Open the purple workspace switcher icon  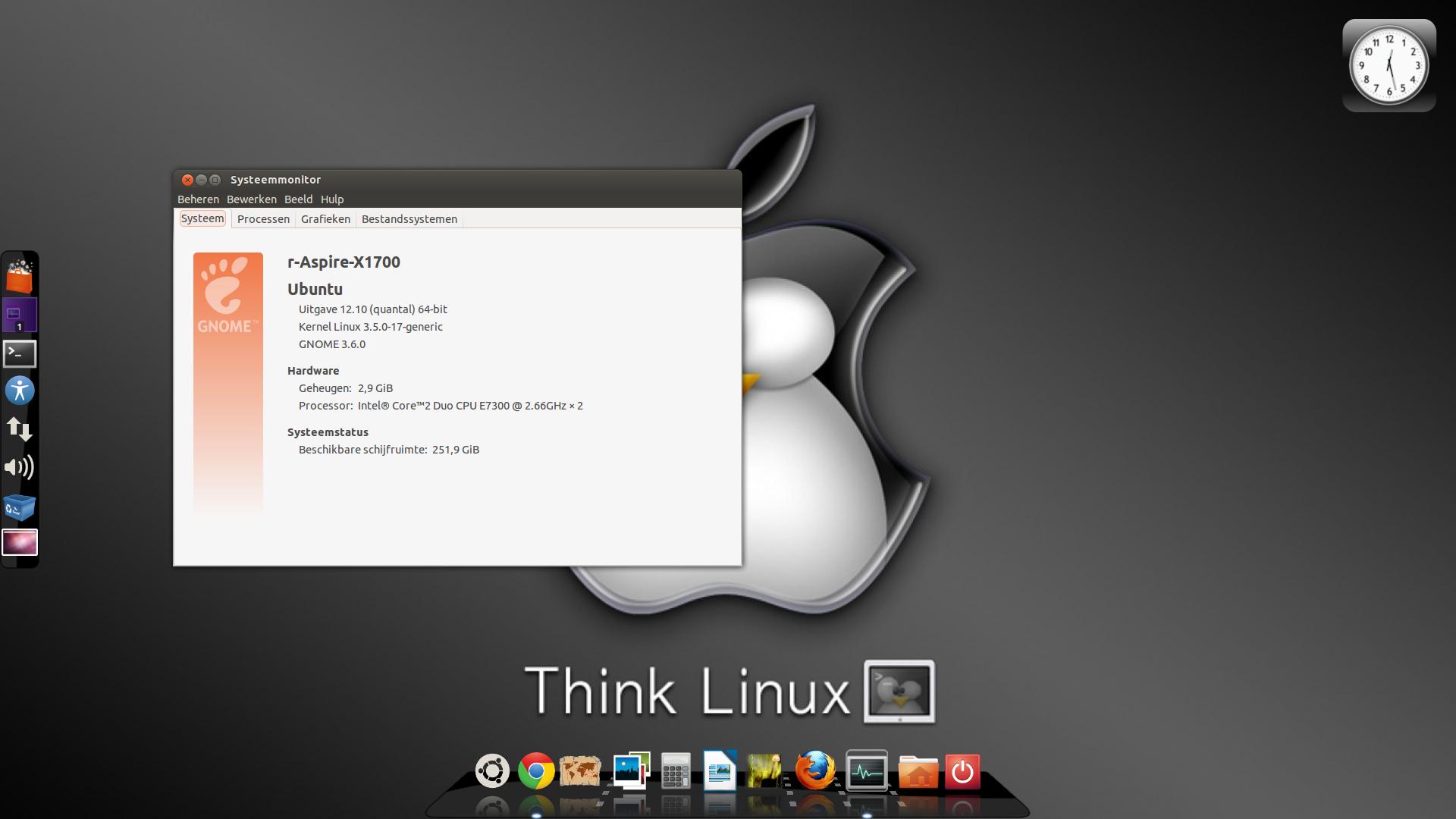(20, 315)
